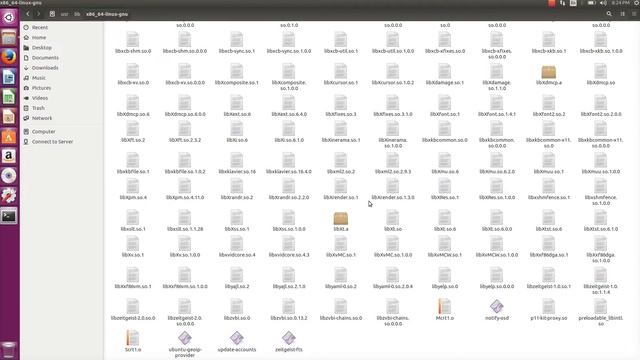Select the libXcomposite.so.1 file
Viewport: 640px width, 360px height.
[x=237, y=75]
